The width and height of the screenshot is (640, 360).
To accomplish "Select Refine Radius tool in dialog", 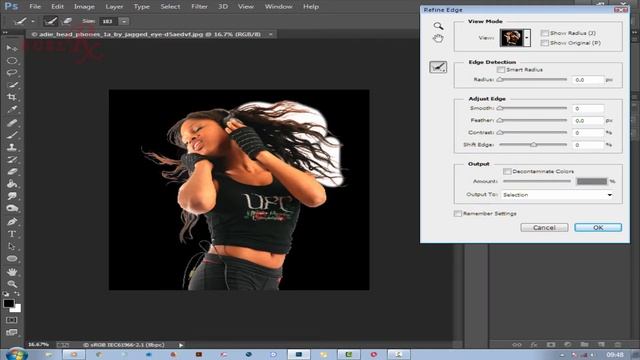I will (438, 67).
